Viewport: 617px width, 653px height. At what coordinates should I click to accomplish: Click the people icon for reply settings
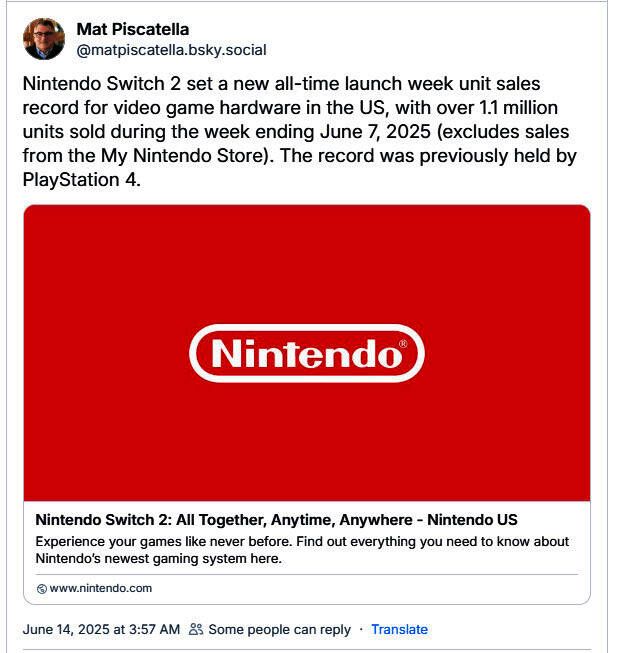click(x=196, y=629)
